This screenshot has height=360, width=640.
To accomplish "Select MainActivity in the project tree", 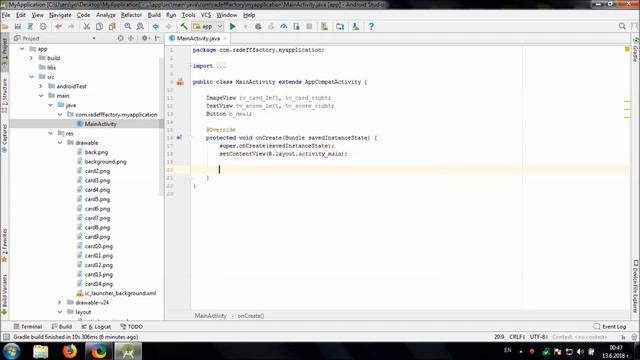I will click(x=100, y=124).
